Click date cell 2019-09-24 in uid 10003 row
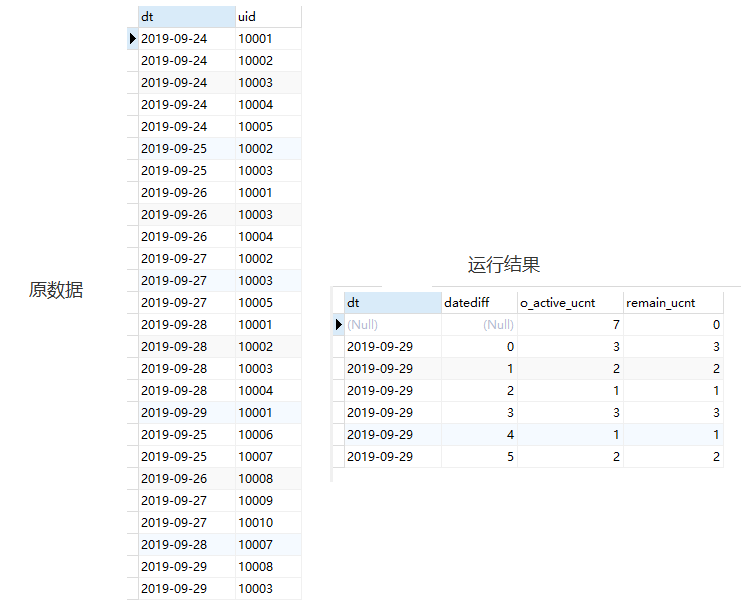Image resolution: width=741 pixels, height=605 pixels. tap(187, 83)
